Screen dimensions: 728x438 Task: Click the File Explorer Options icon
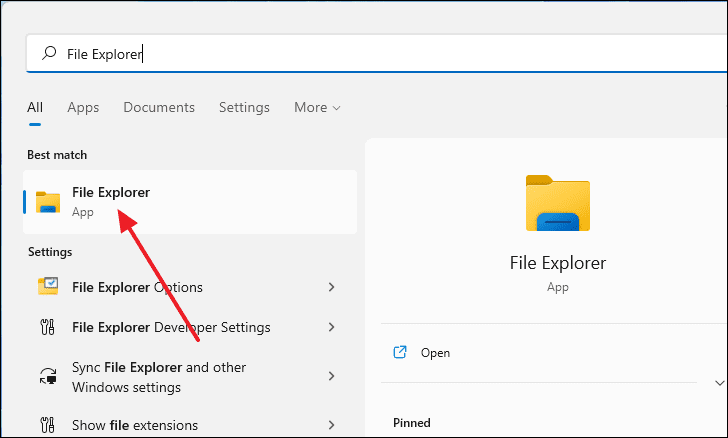click(x=48, y=287)
